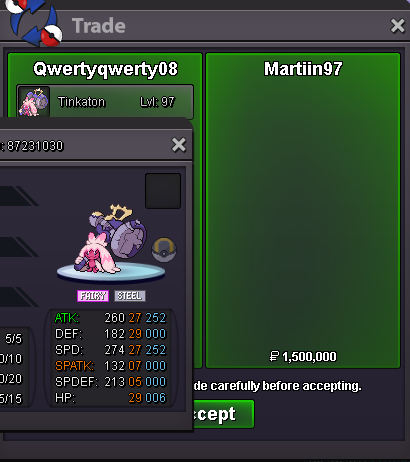Viewport: 410px width, 462px height.
Task: Select the STEEL type badge
Action: pyautogui.click(x=130, y=296)
